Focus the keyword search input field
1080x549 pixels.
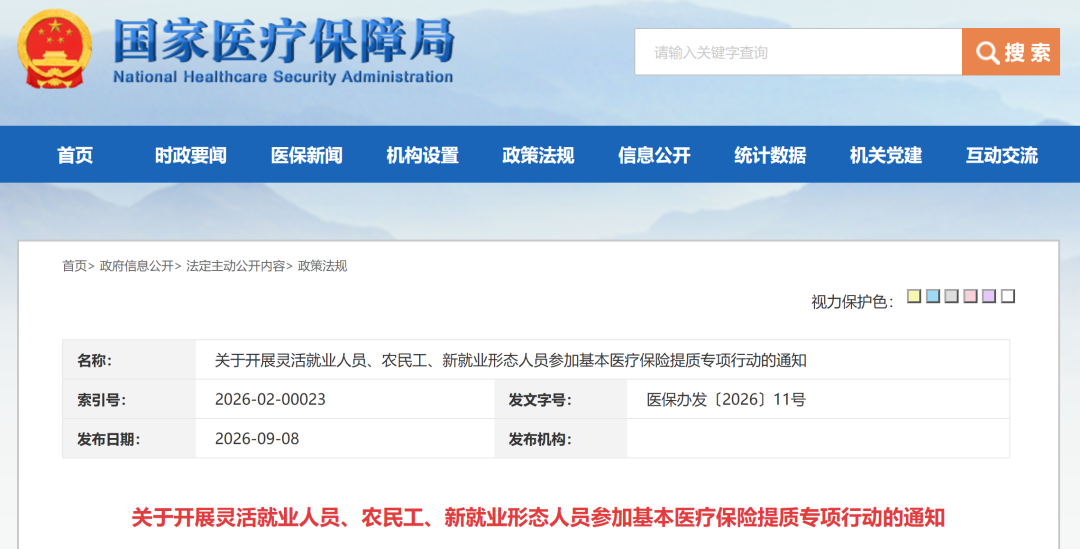pyautogui.click(x=798, y=52)
